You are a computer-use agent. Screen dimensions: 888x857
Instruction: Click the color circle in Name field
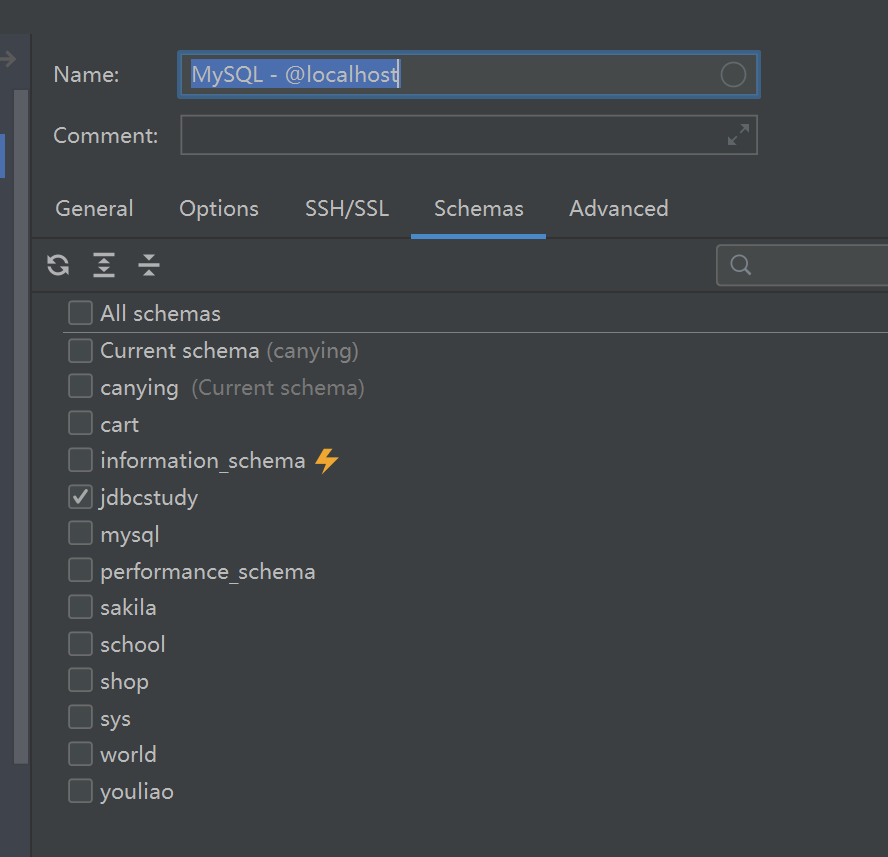click(733, 75)
